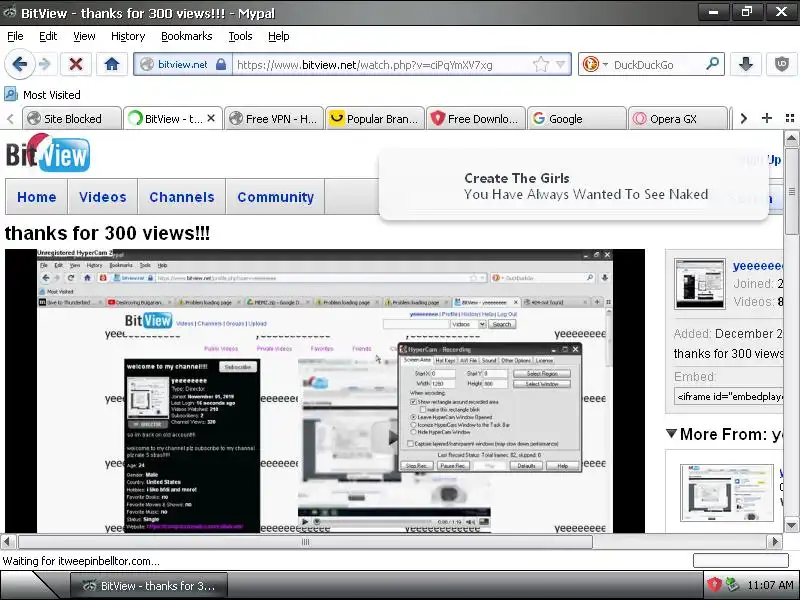800x600 pixels.
Task: Click the DuckDuckGo engine logo icon
Action: pyautogui.click(x=591, y=65)
